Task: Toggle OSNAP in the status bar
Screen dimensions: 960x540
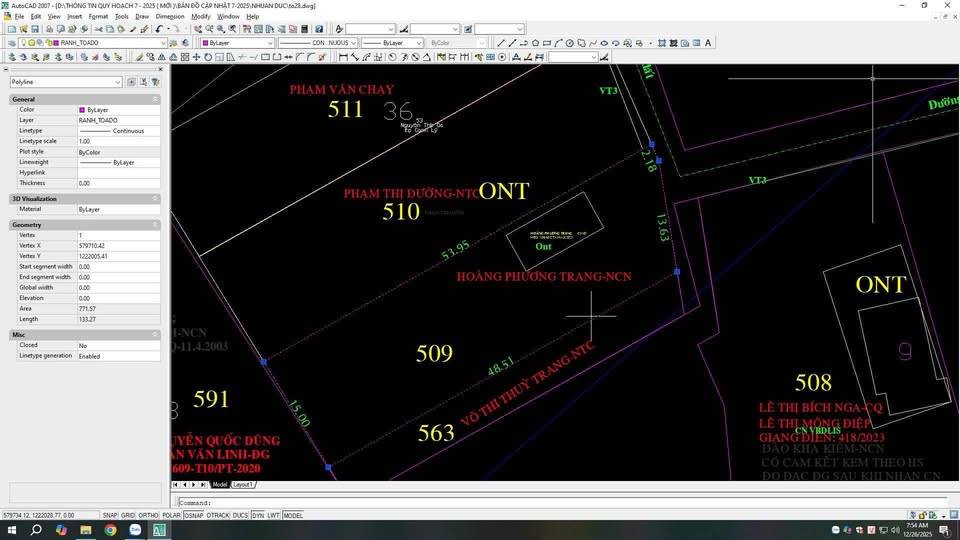Action: (193, 515)
